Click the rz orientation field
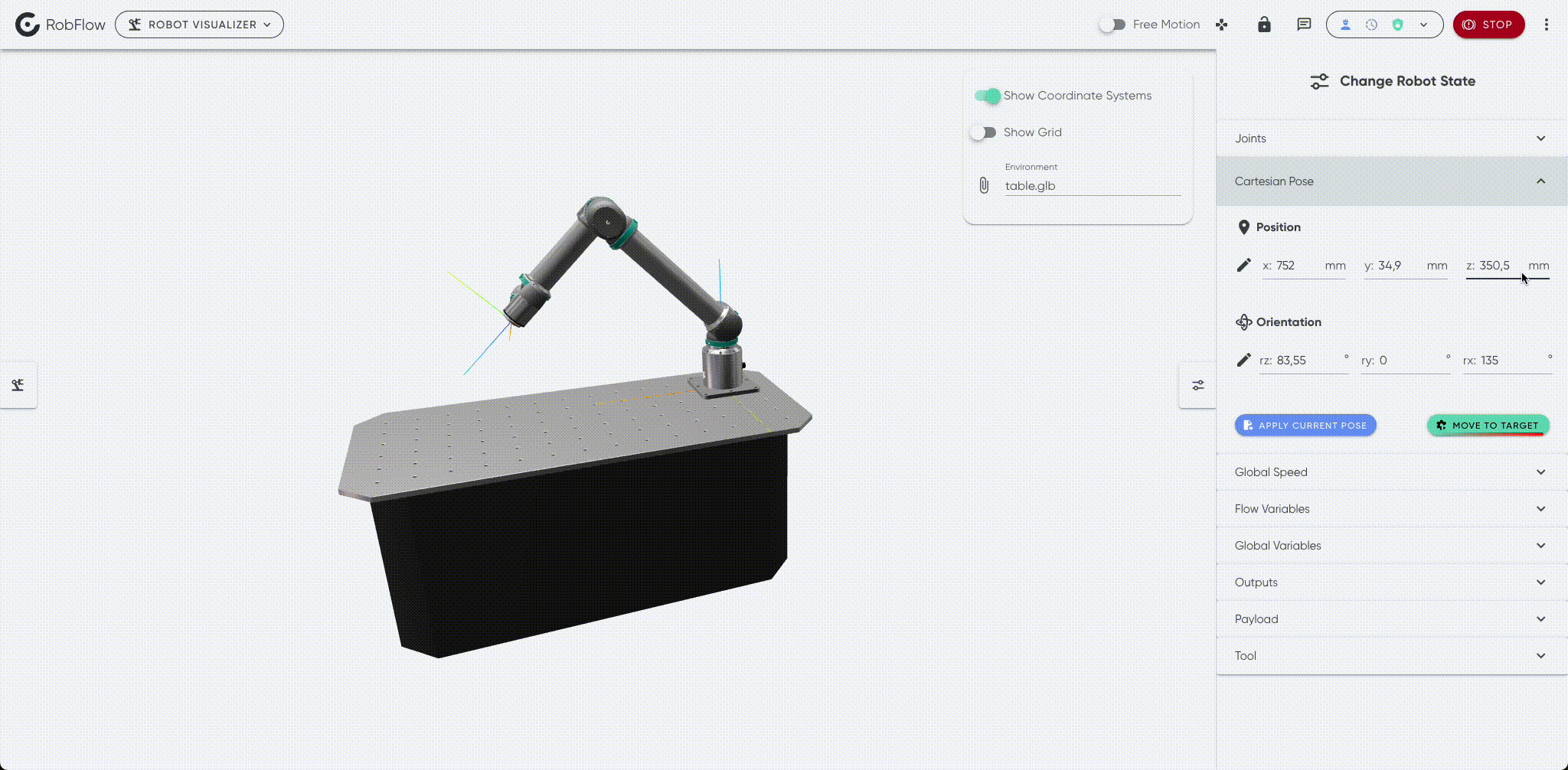 pyautogui.click(x=1304, y=361)
